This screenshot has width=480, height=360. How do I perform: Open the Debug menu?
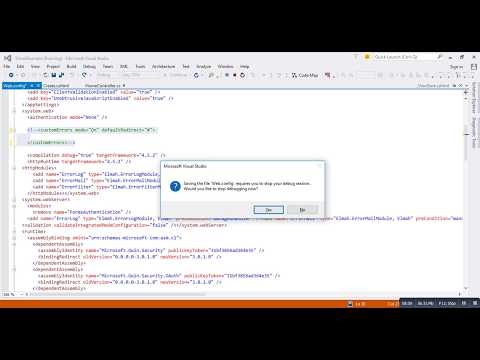click(x=89, y=66)
